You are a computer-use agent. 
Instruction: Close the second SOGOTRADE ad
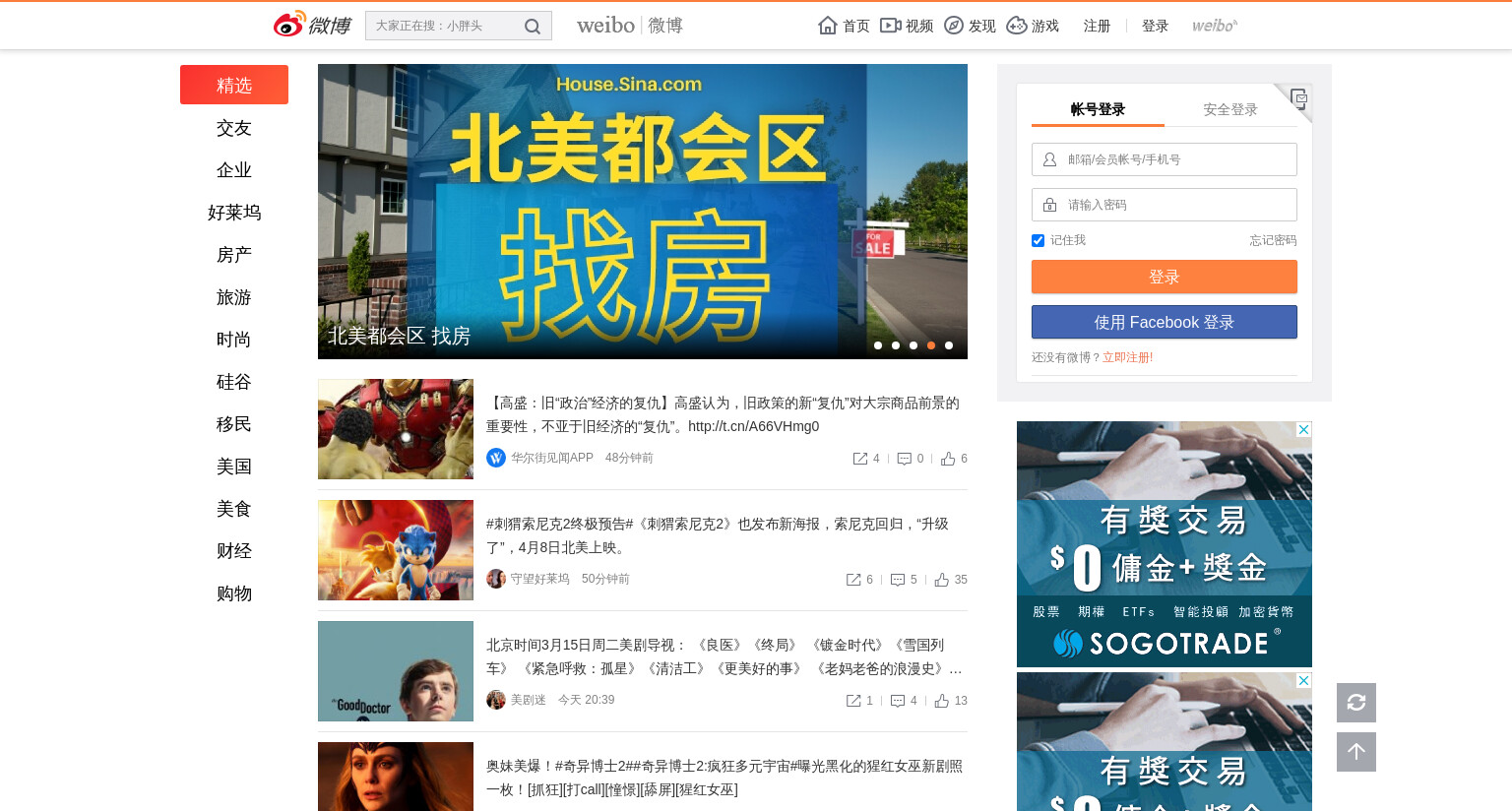point(1303,681)
